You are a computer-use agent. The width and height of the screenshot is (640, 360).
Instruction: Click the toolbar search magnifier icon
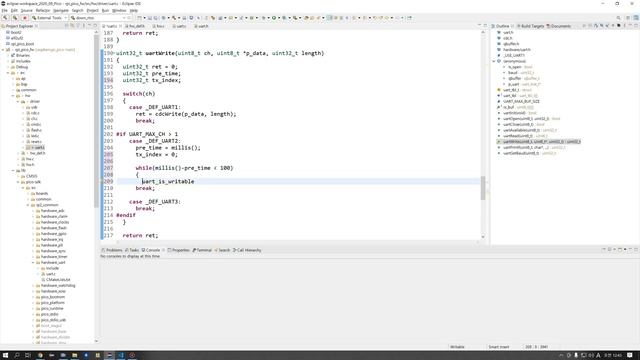point(618,18)
